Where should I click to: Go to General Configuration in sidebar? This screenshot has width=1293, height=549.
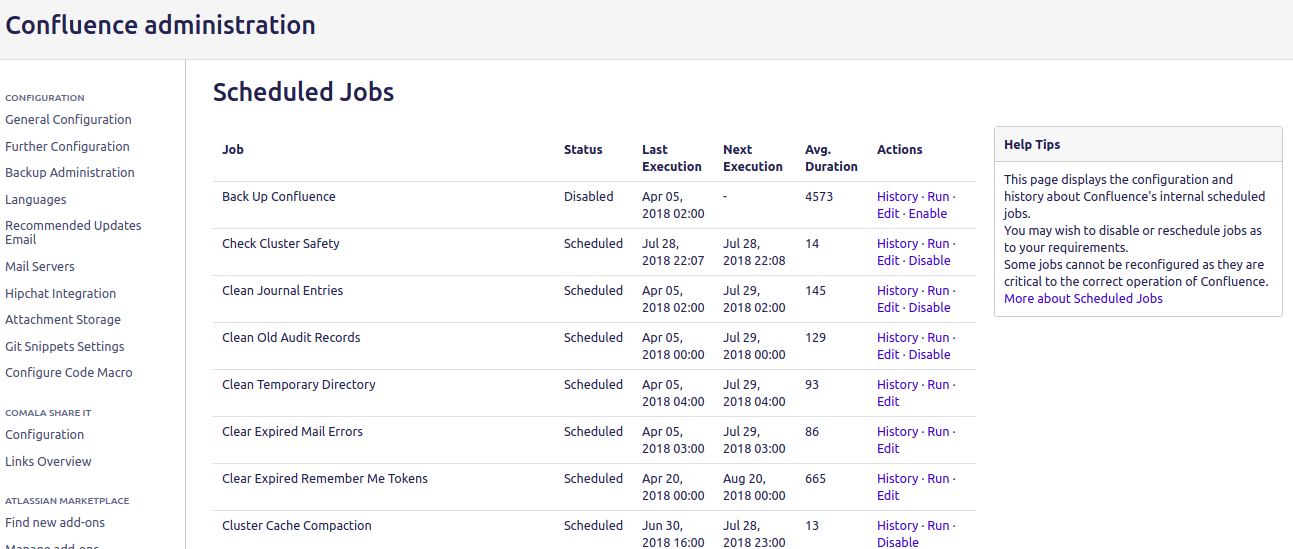(68, 120)
